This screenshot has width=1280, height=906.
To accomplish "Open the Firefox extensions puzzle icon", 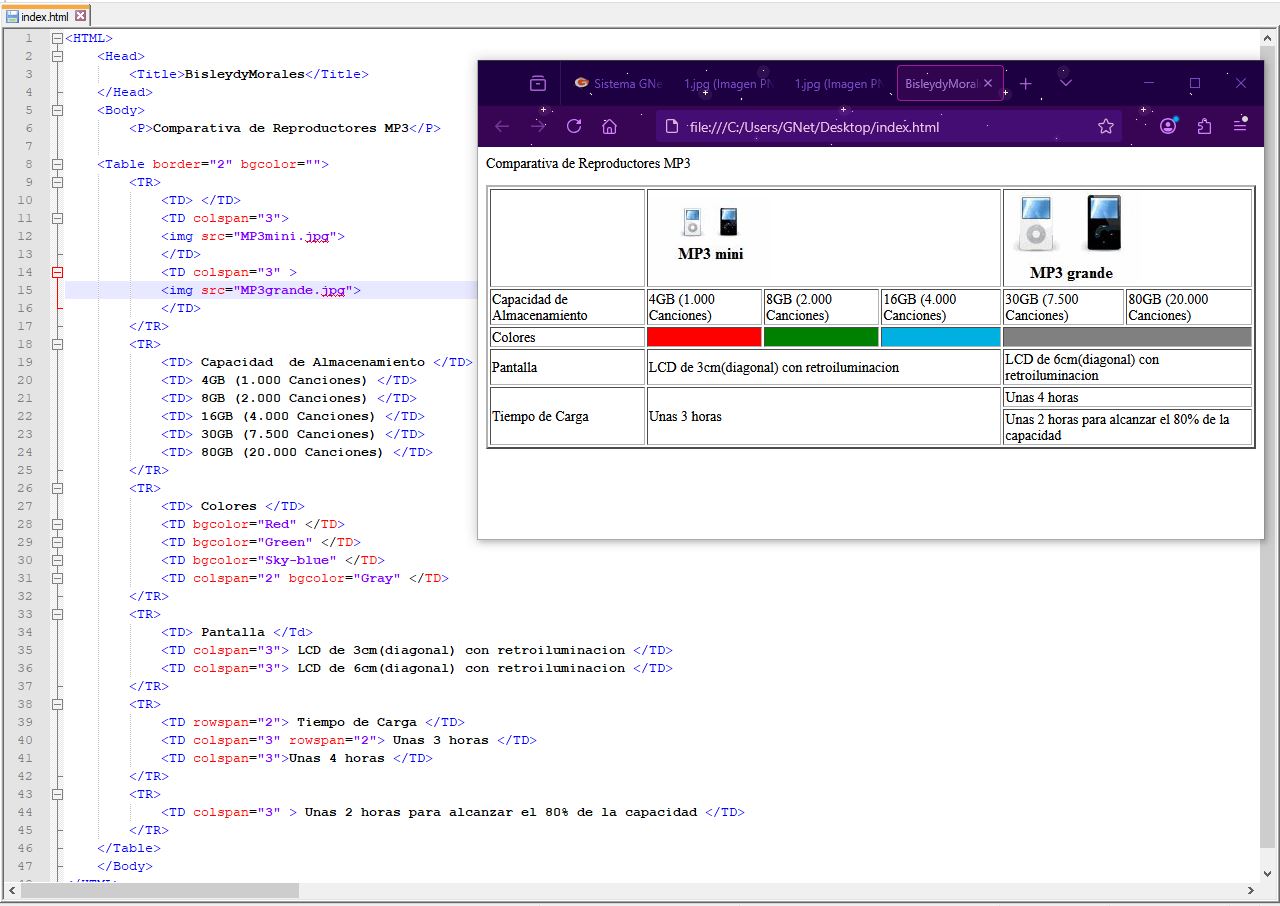I will [x=1204, y=126].
